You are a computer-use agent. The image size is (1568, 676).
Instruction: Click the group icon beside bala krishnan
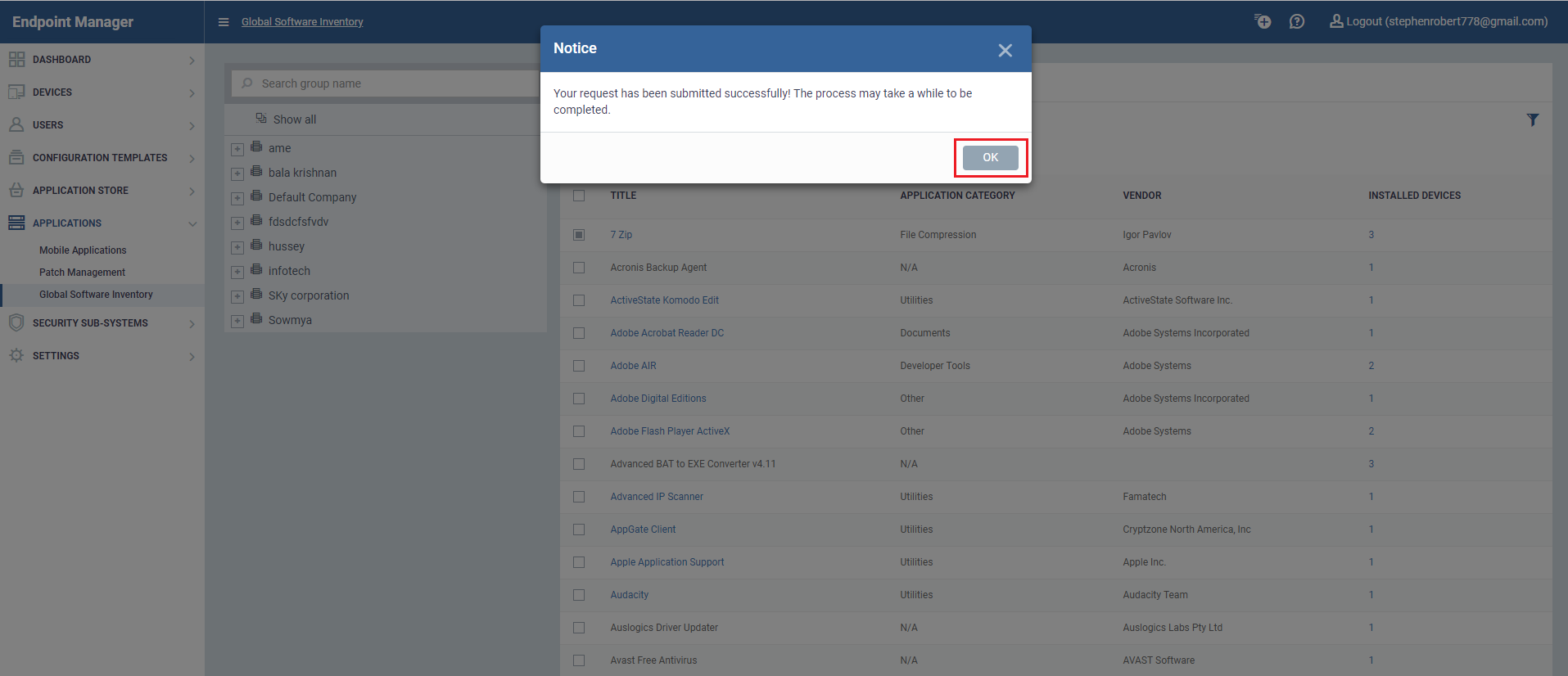tap(256, 172)
